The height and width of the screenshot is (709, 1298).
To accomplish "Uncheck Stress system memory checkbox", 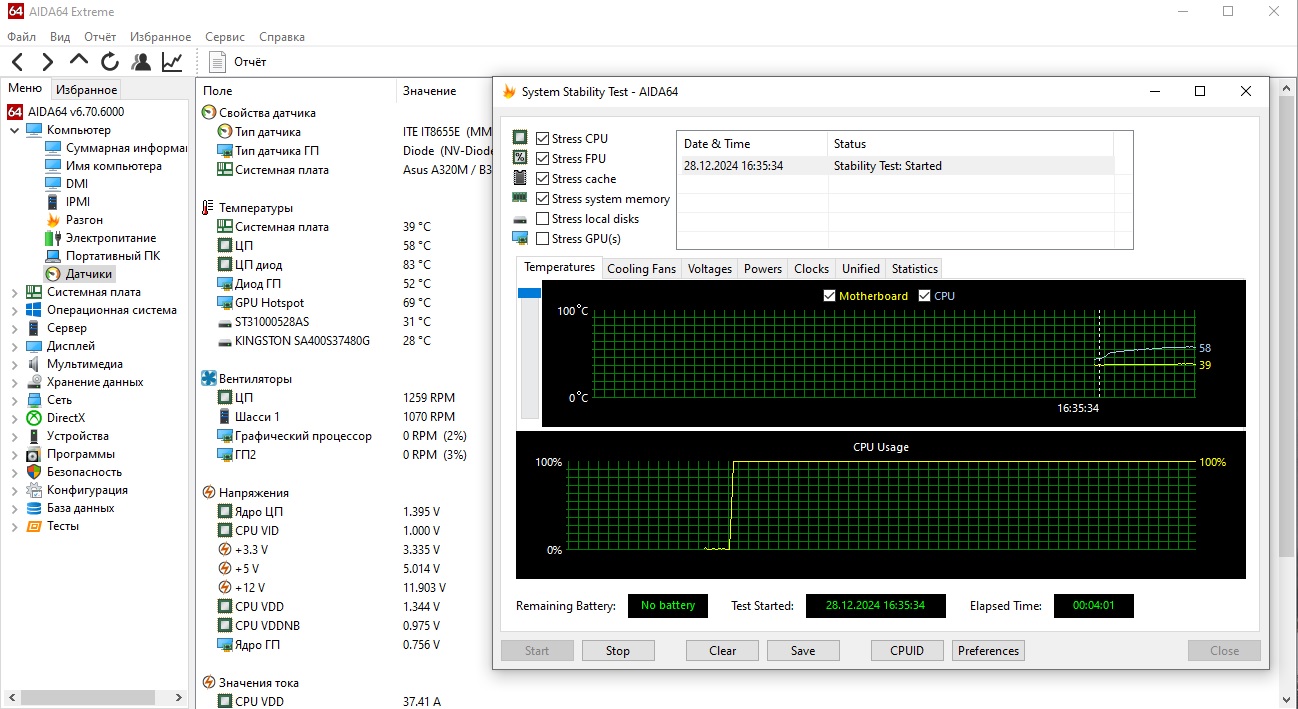I will coord(543,199).
